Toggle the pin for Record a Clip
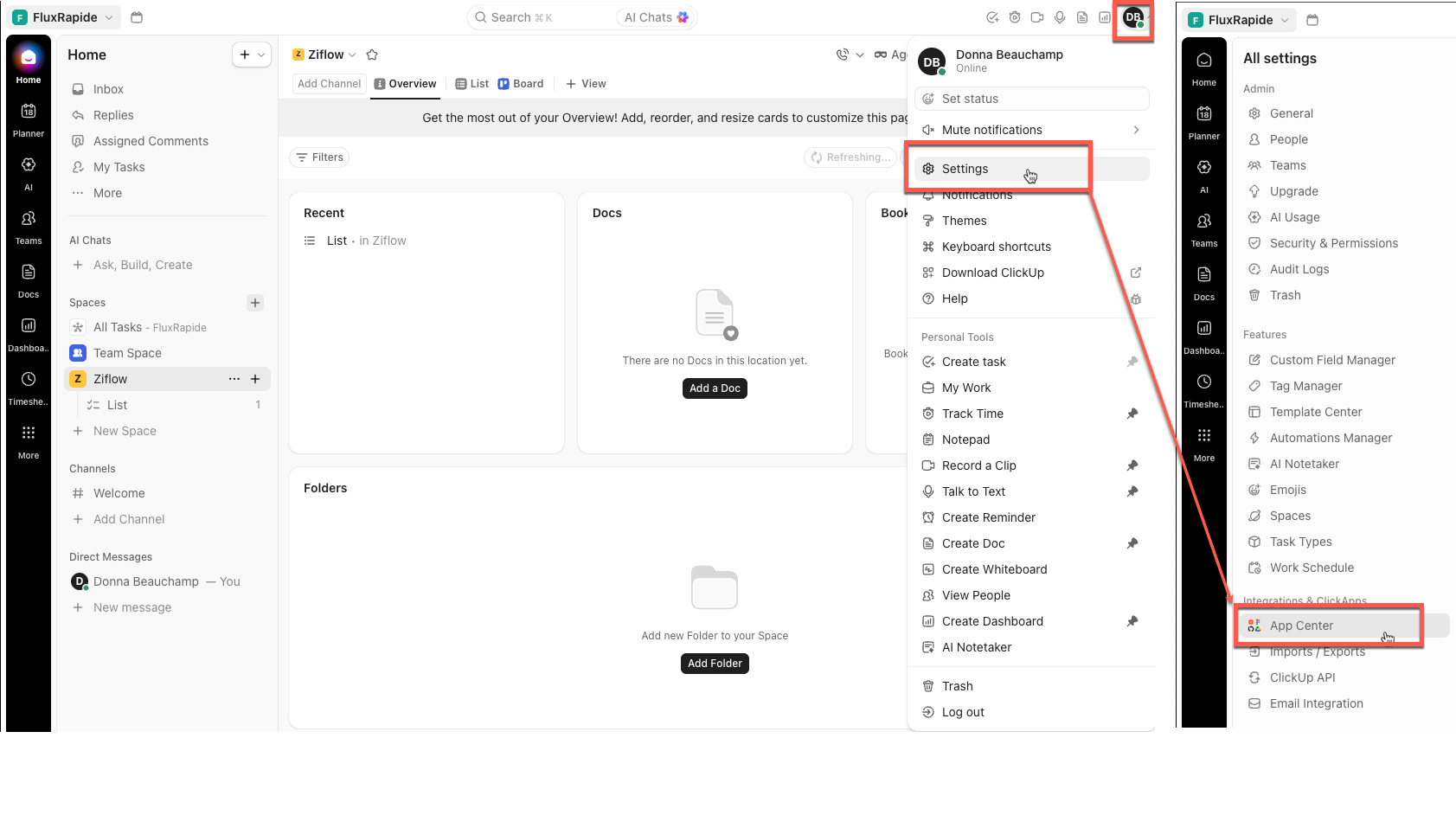The height and width of the screenshot is (815, 1456). 1132,465
